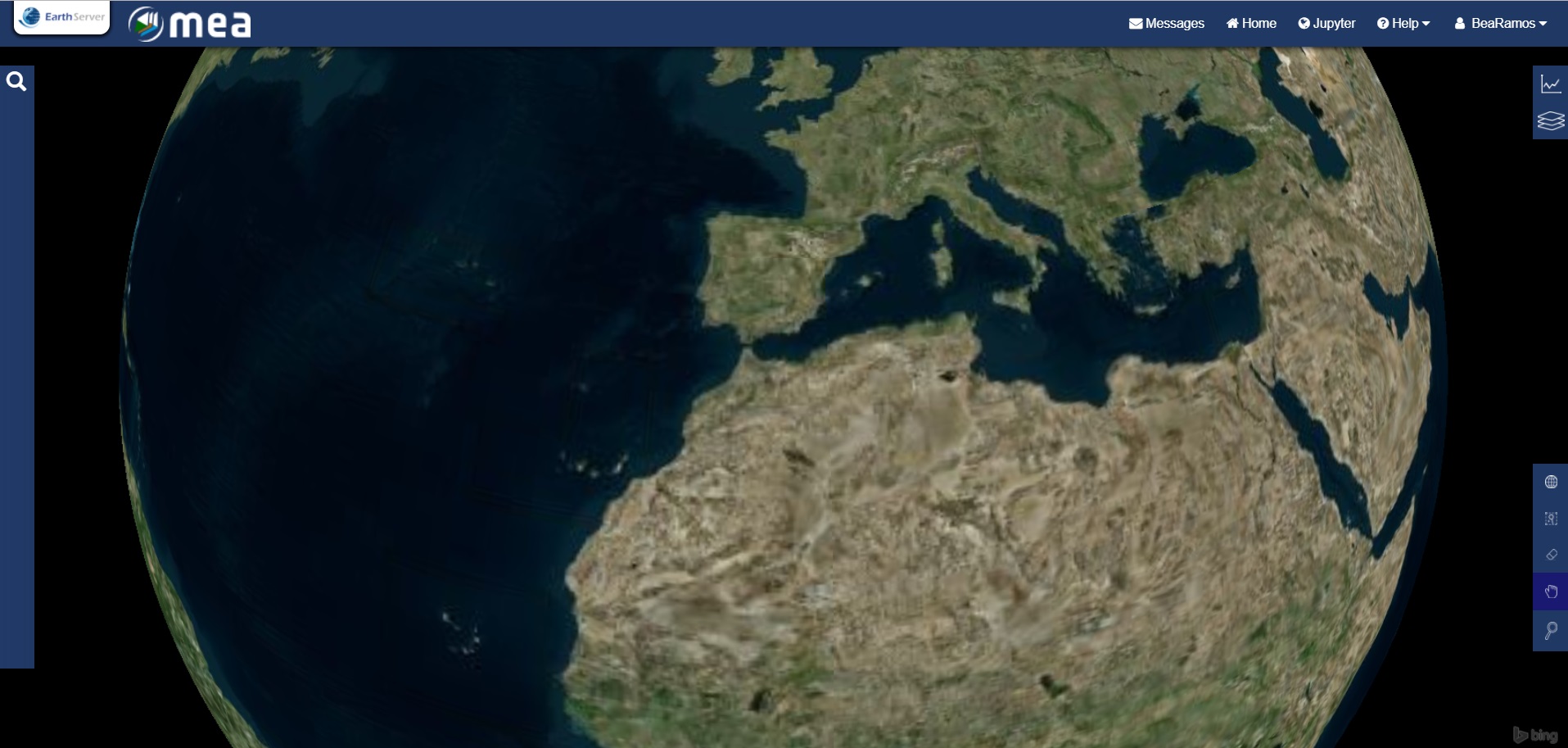Select the hand pan tool
Viewport: 1568px width, 748px height.
tap(1551, 592)
